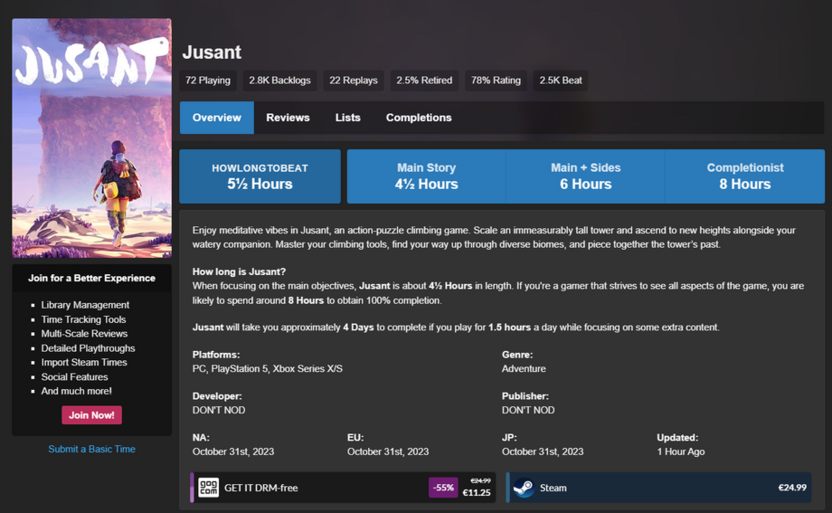Click the GOG.com logo icon

pos(208,488)
